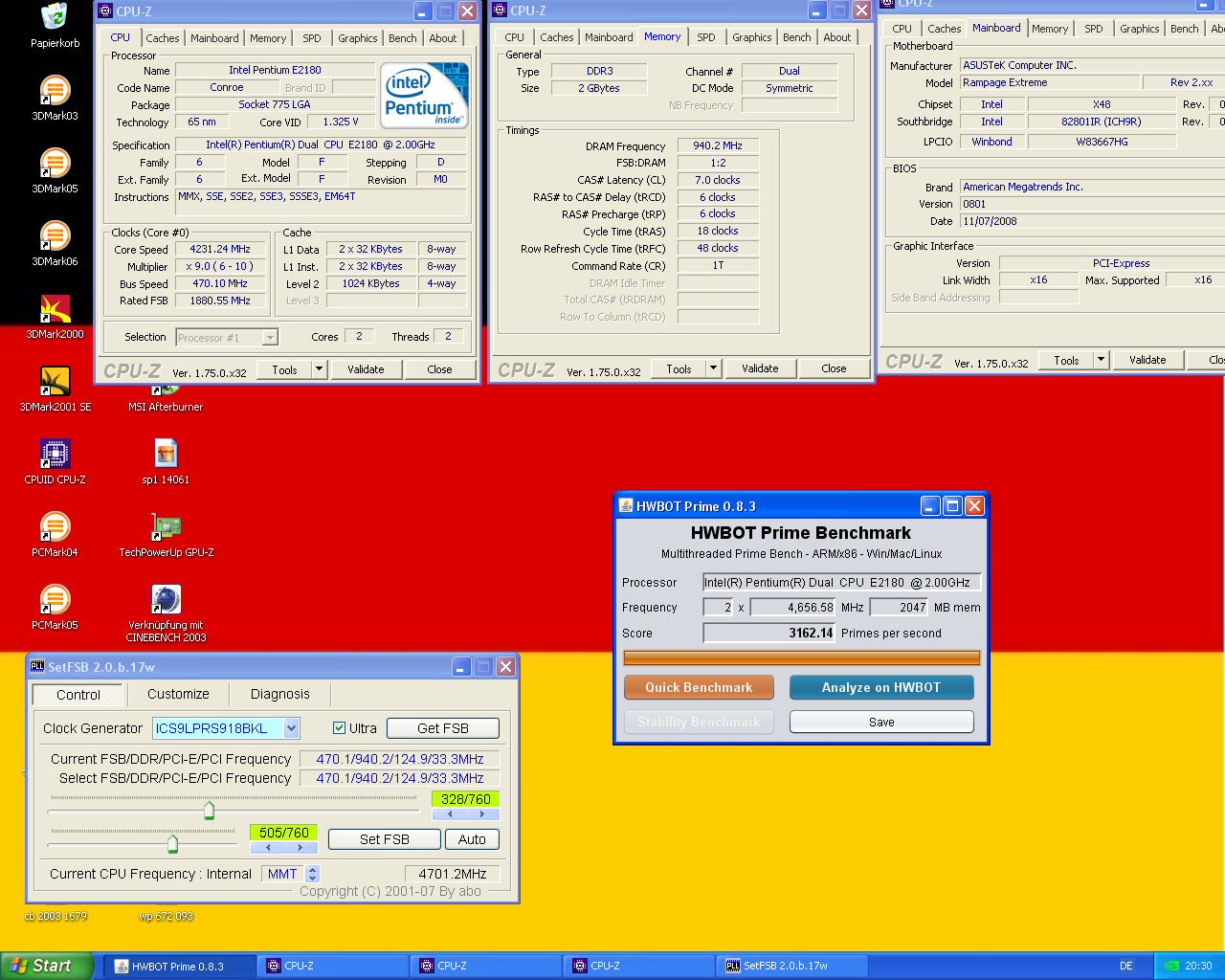Click the DRAM Frequency value 940.2 MHz
Screen dimensions: 1225x980
718,145
